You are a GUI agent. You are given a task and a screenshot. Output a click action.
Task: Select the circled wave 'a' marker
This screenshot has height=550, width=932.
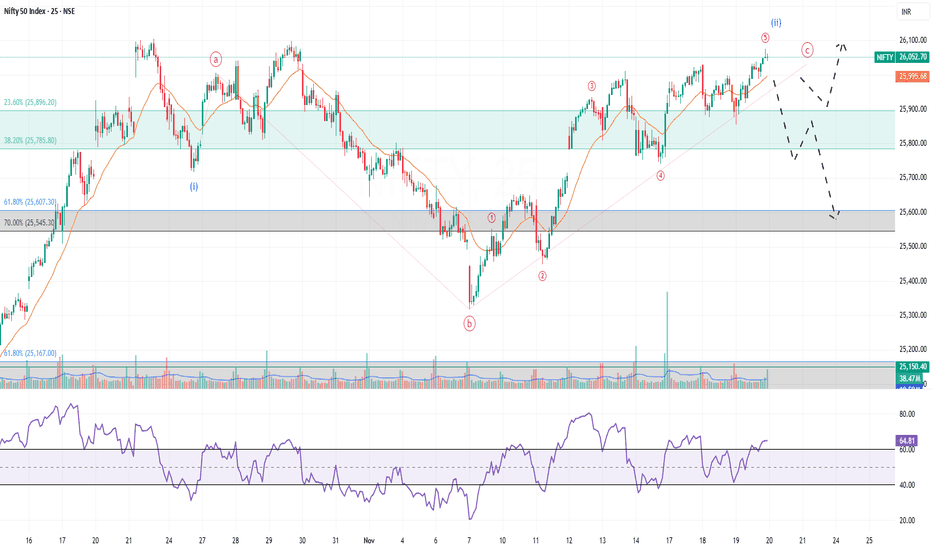[x=216, y=59]
